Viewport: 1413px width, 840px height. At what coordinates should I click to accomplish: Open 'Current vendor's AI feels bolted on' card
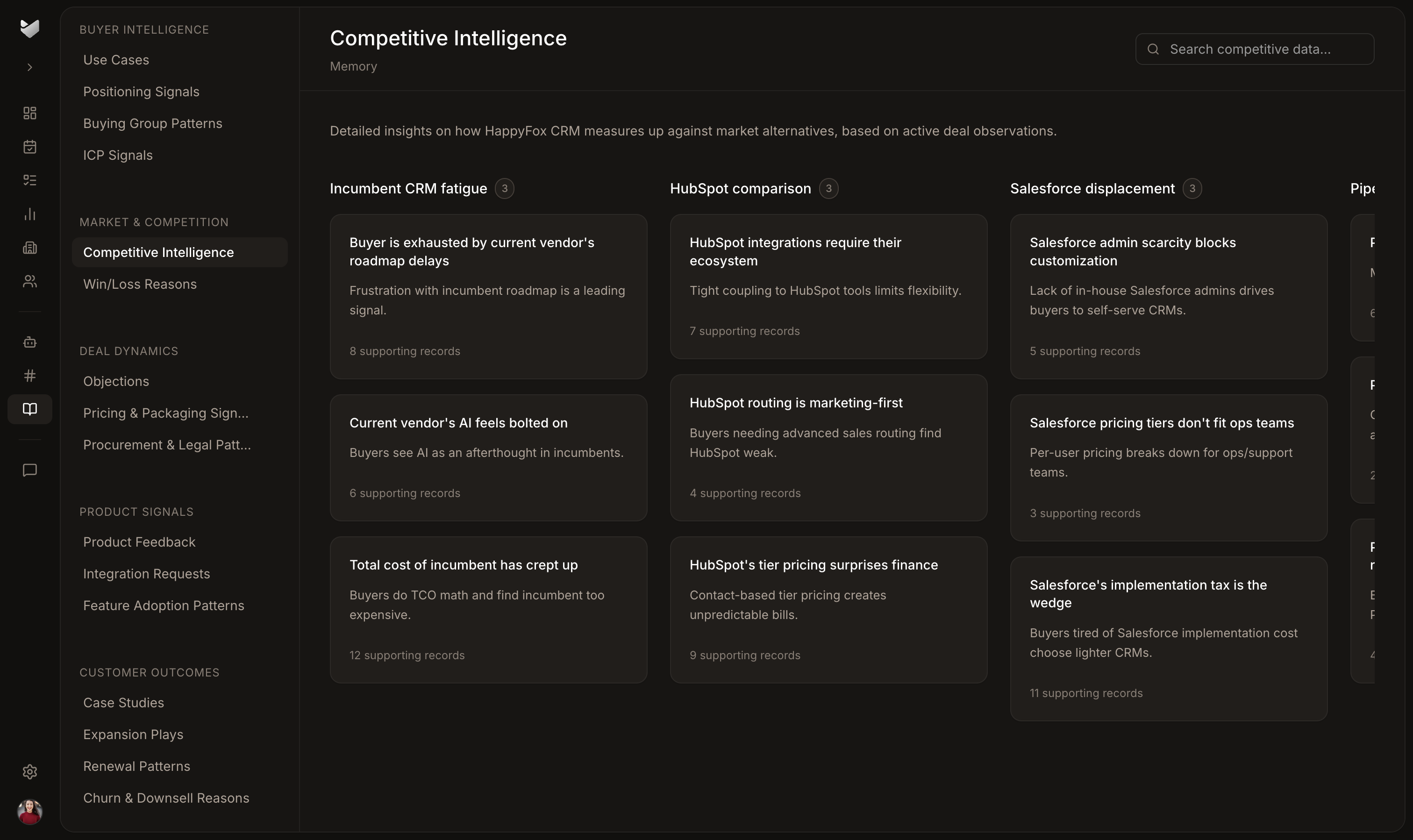[x=489, y=458]
